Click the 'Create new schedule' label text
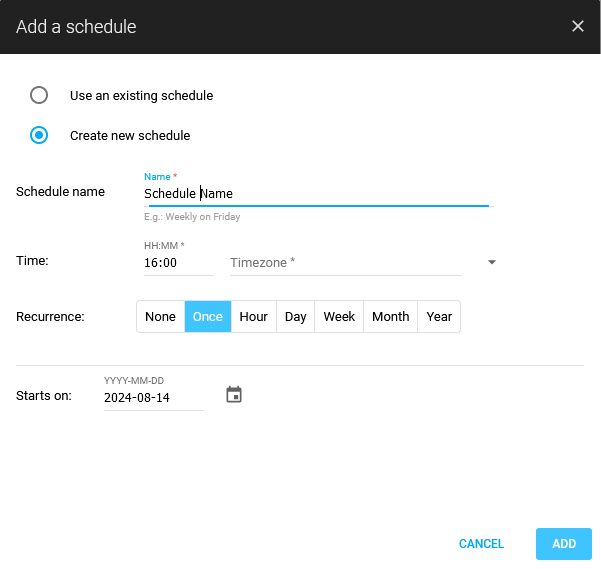Viewport: 601px width, 569px height. pyautogui.click(x=130, y=136)
